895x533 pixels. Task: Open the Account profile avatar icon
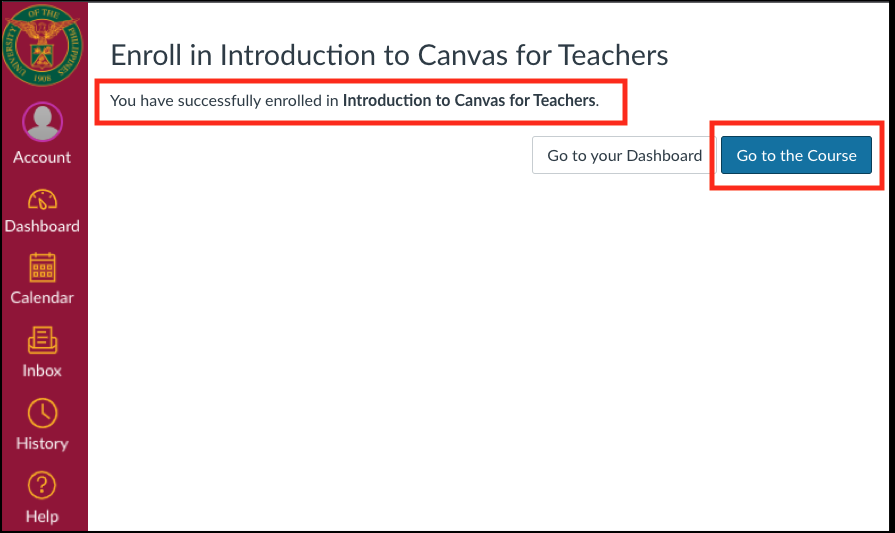pos(42,122)
